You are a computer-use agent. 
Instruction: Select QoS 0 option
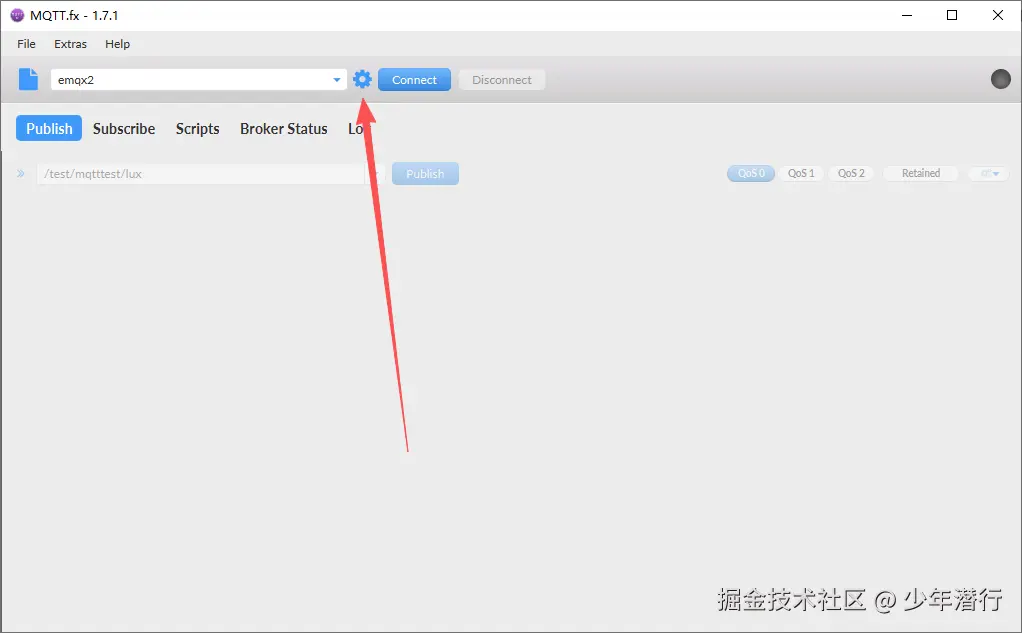tap(751, 173)
